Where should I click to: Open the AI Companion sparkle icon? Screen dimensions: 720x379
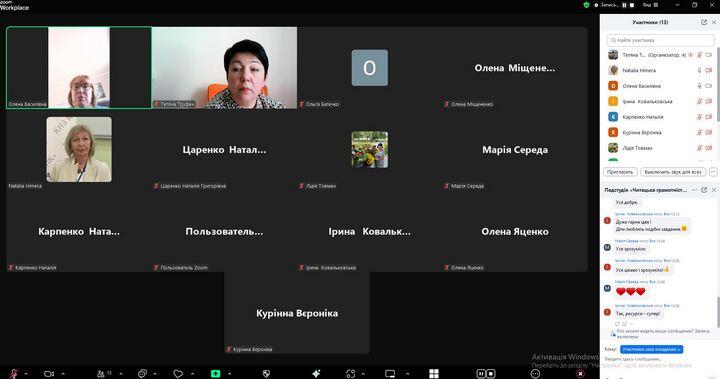pos(316,373)
